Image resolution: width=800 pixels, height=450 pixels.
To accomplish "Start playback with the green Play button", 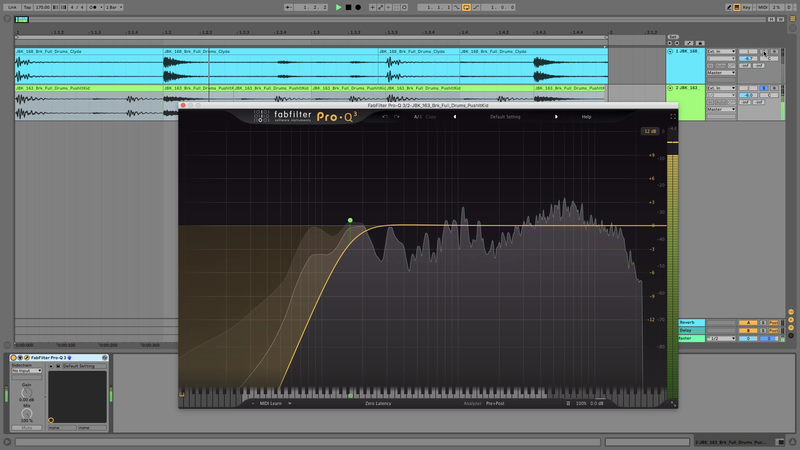I will click(339, 7).
